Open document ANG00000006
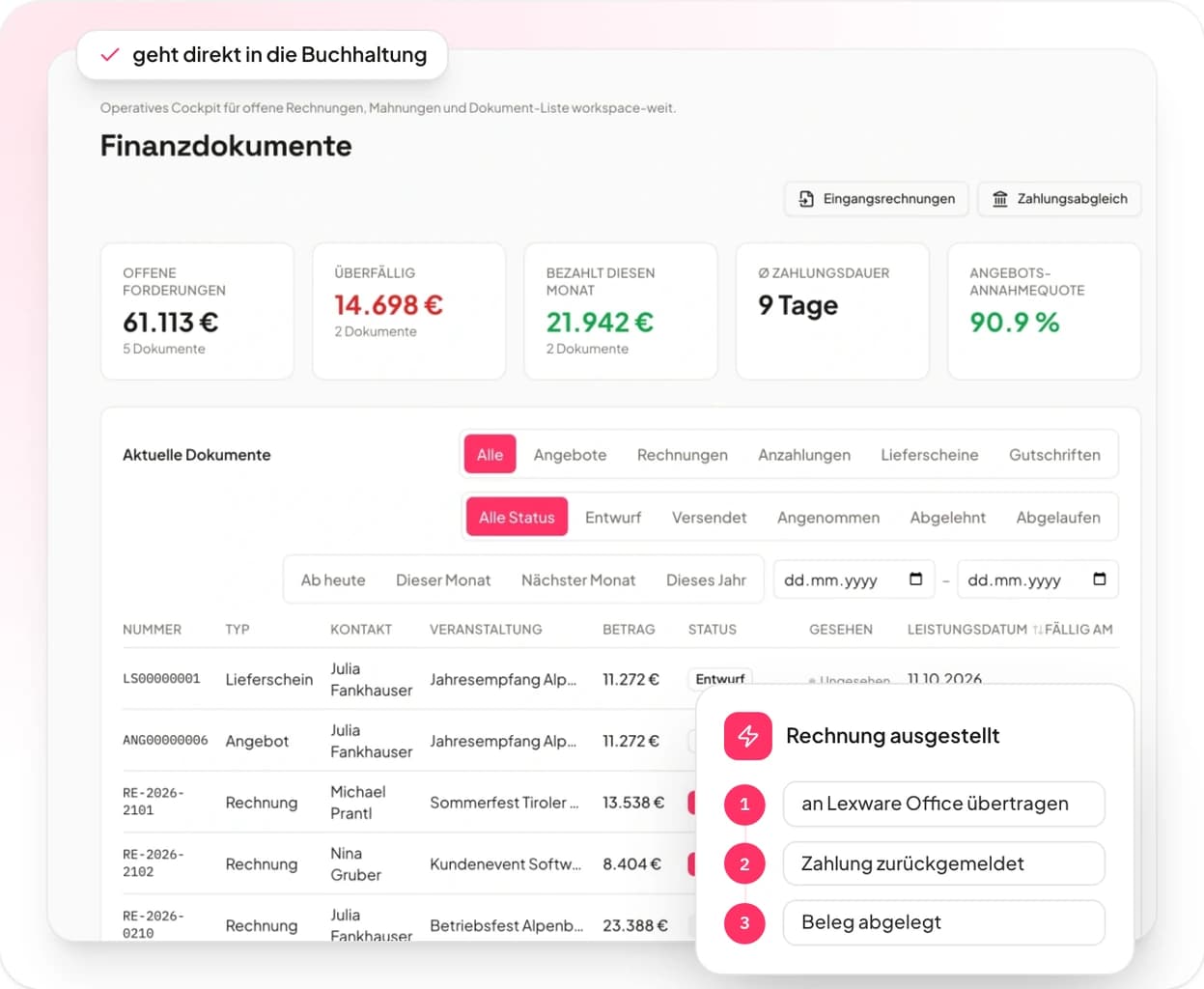1204x989 pixels. point(165,741)
